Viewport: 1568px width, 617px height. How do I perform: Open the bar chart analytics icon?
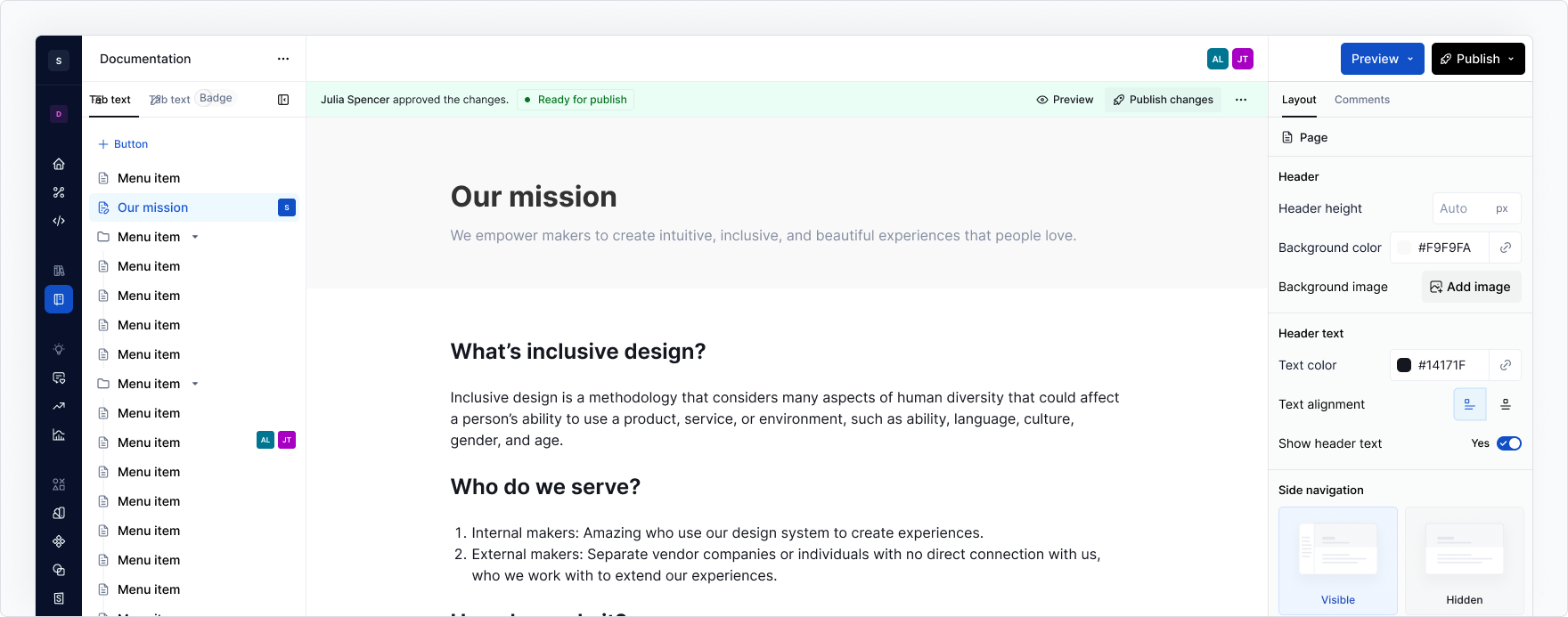(59, 434)
